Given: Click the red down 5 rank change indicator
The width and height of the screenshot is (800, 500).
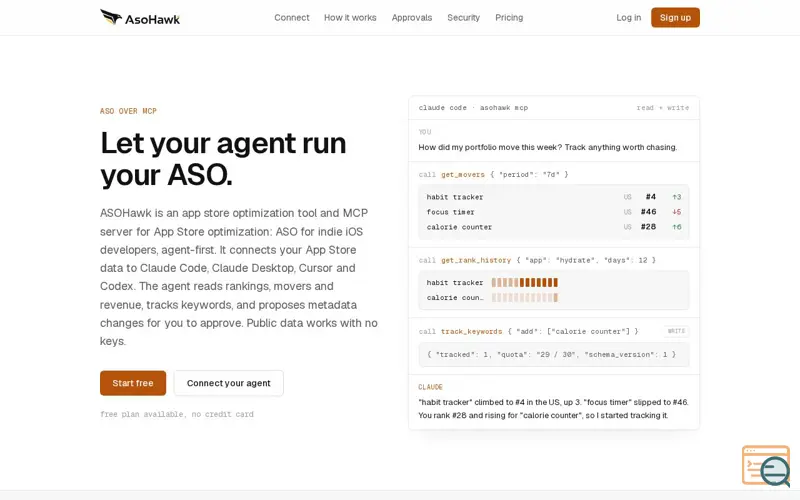Looking at the screenshot, I should pyautogui.click(x=677, y=212).
